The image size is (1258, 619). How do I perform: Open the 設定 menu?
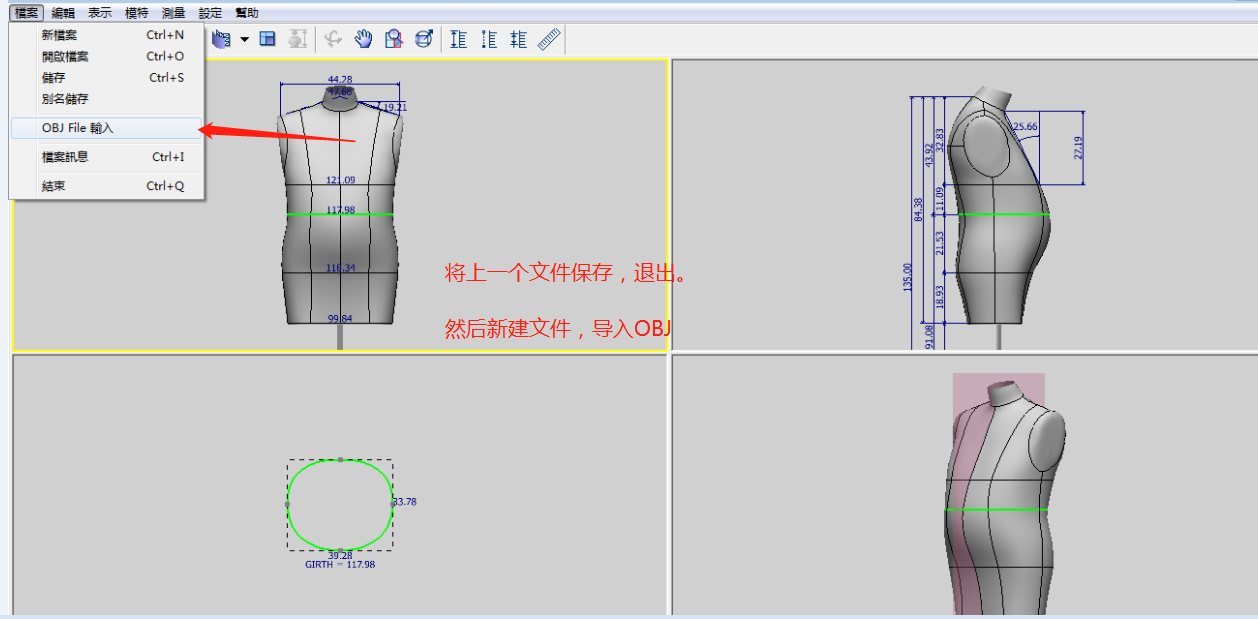click(x=210, y=13)
